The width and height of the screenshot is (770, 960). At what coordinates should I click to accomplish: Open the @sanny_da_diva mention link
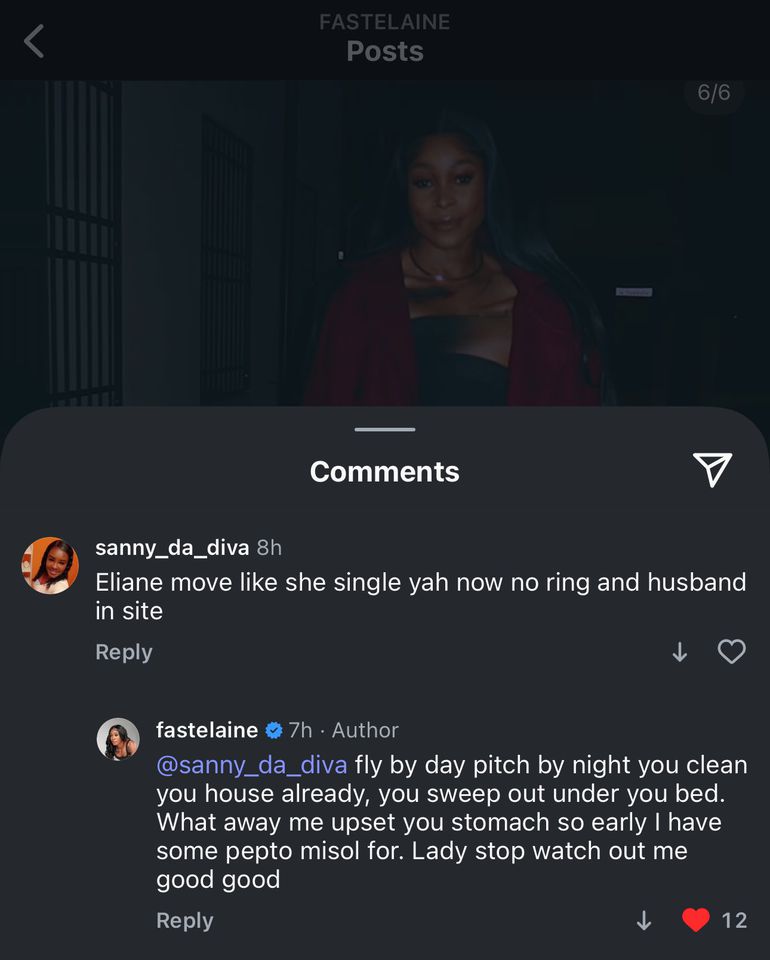tap(252, 766)
